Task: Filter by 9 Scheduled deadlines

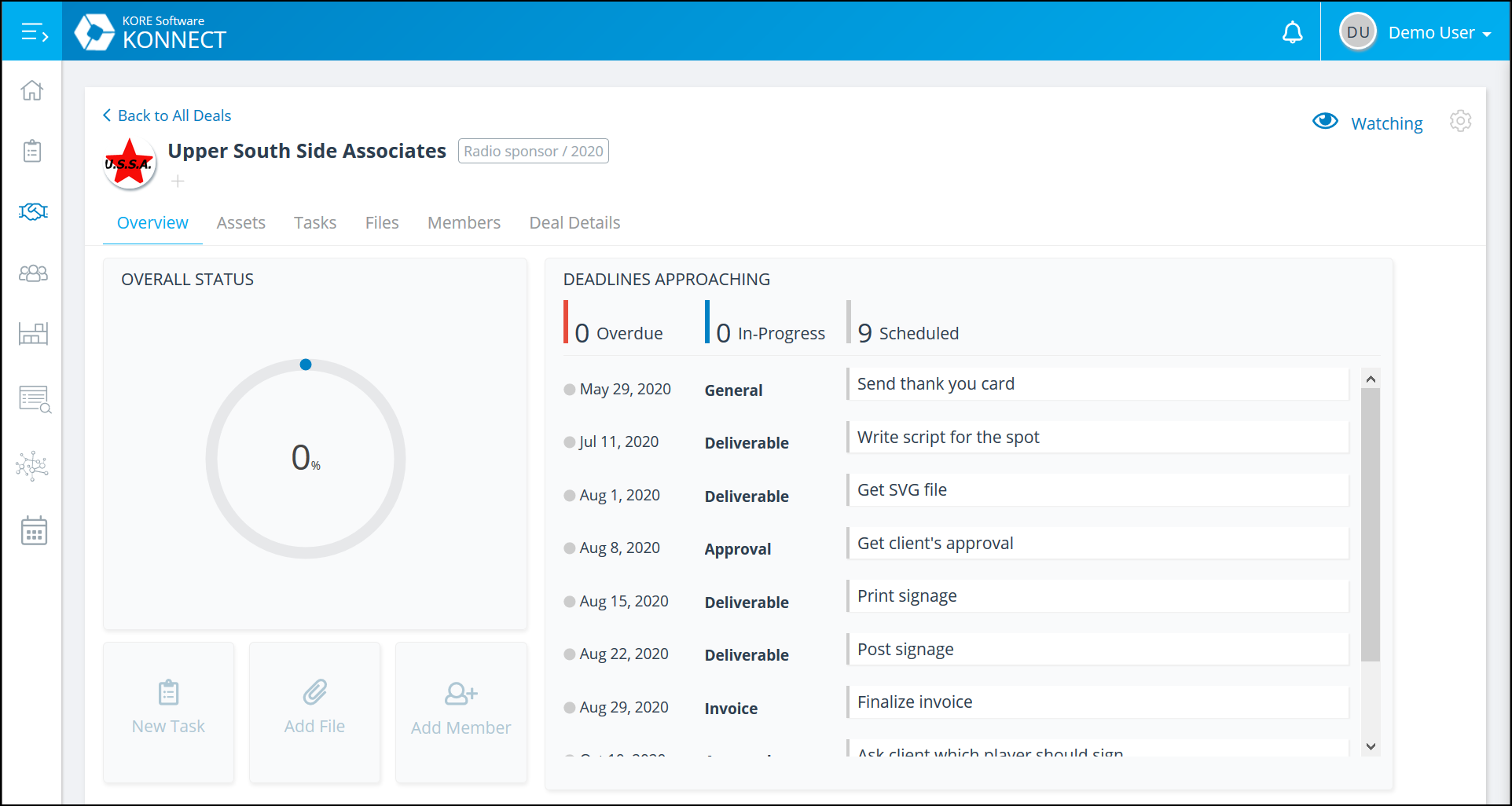Action: tap(904, 323)
